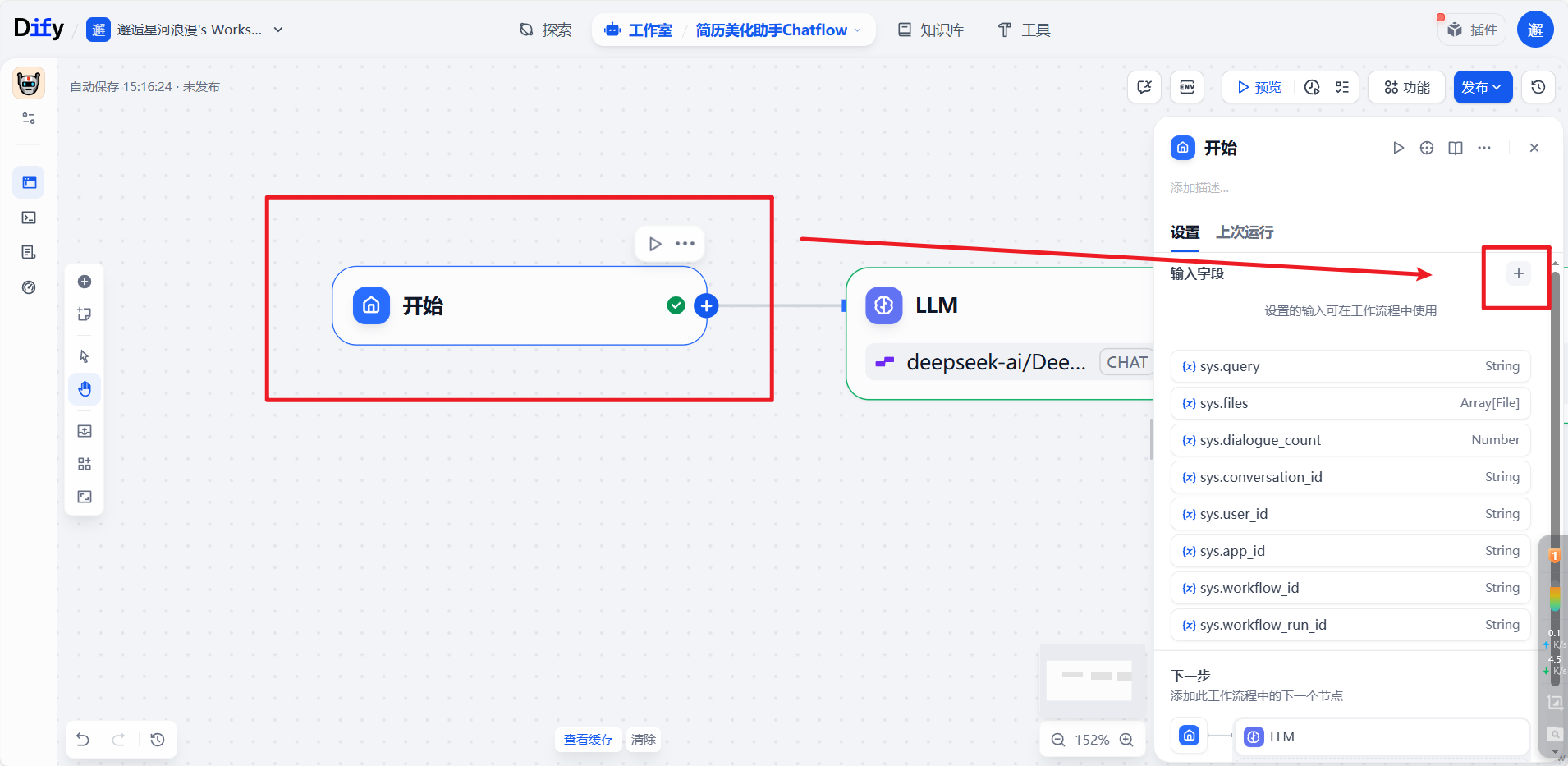The height and width of the screenshot is (766, 1568).
Task: Switch to the 上次运行 tab
Action: (x=1244, y=233)
